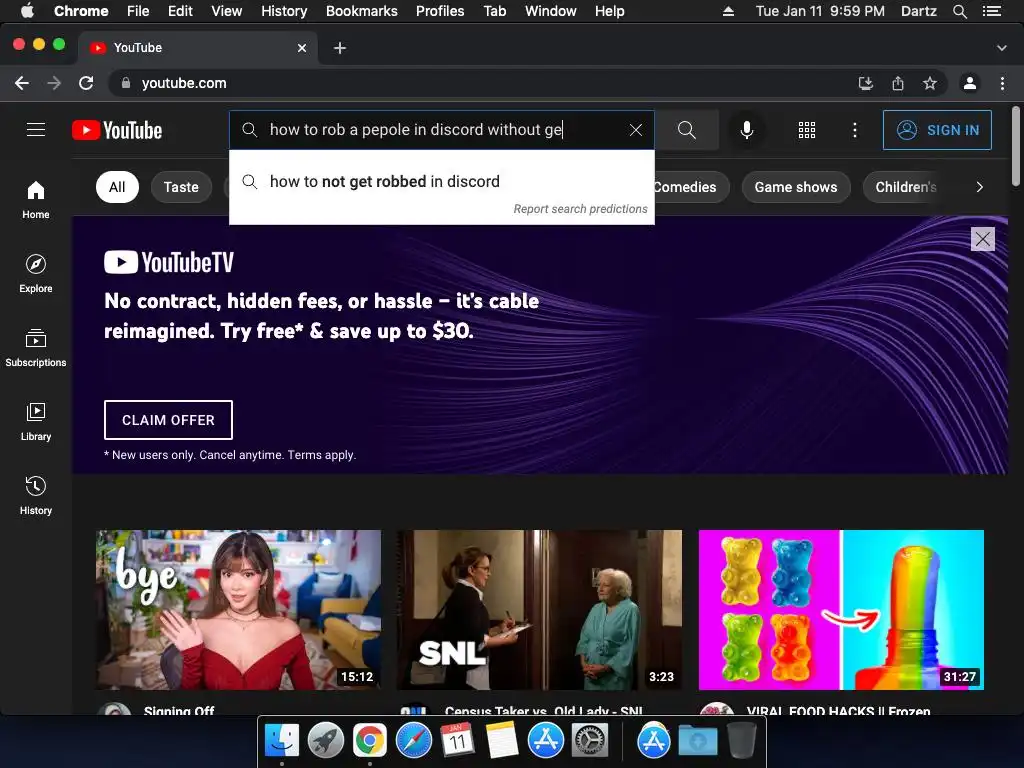
Task: Open the gummy bears food hacks thumbnail
Action: pos(841,610)
